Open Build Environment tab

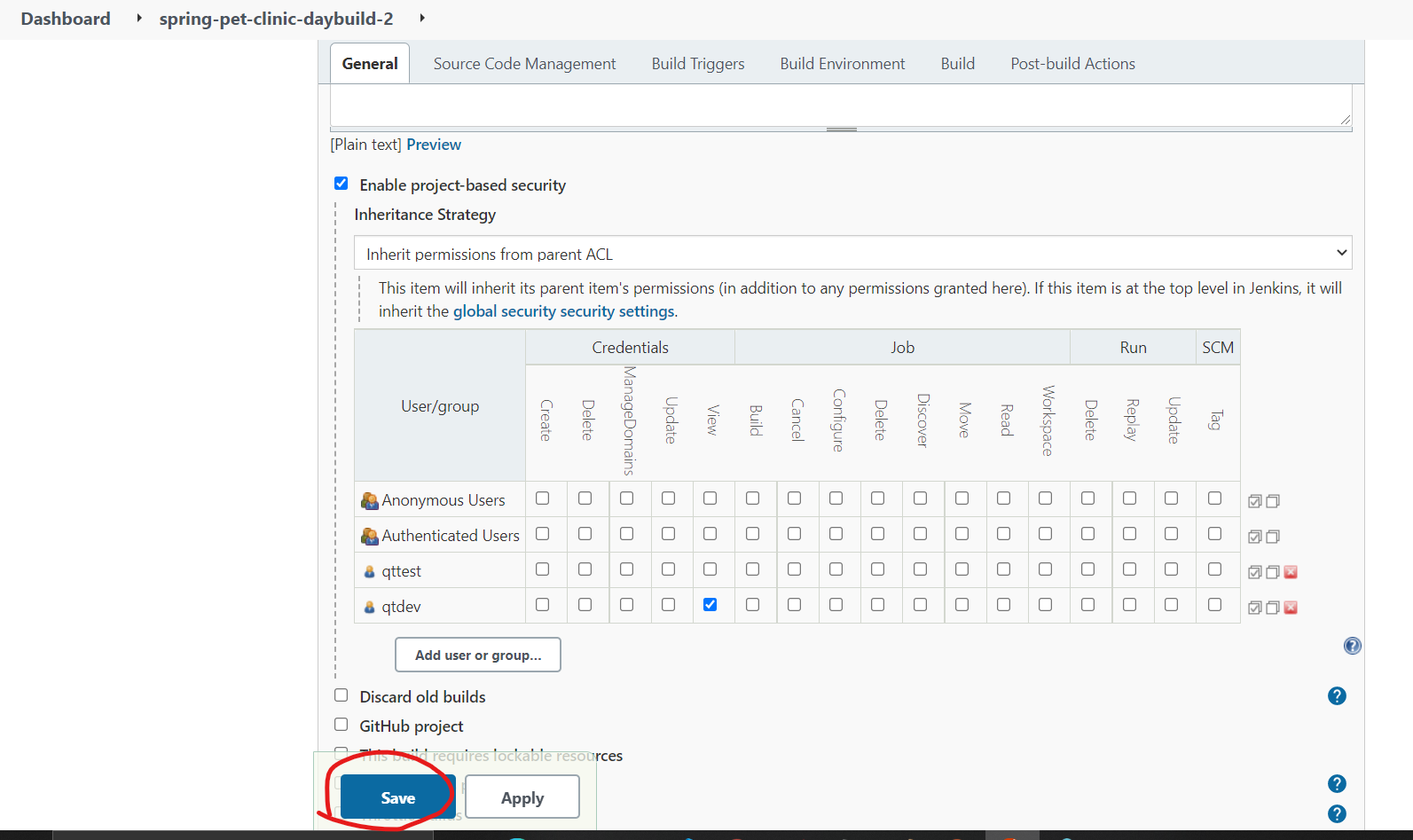pyautogui.click(x=843, y=64)
